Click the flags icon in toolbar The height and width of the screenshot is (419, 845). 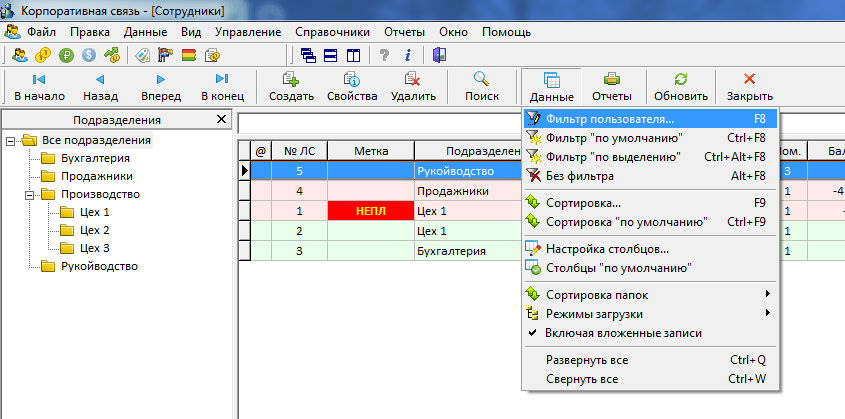click(x=165, y=55)
